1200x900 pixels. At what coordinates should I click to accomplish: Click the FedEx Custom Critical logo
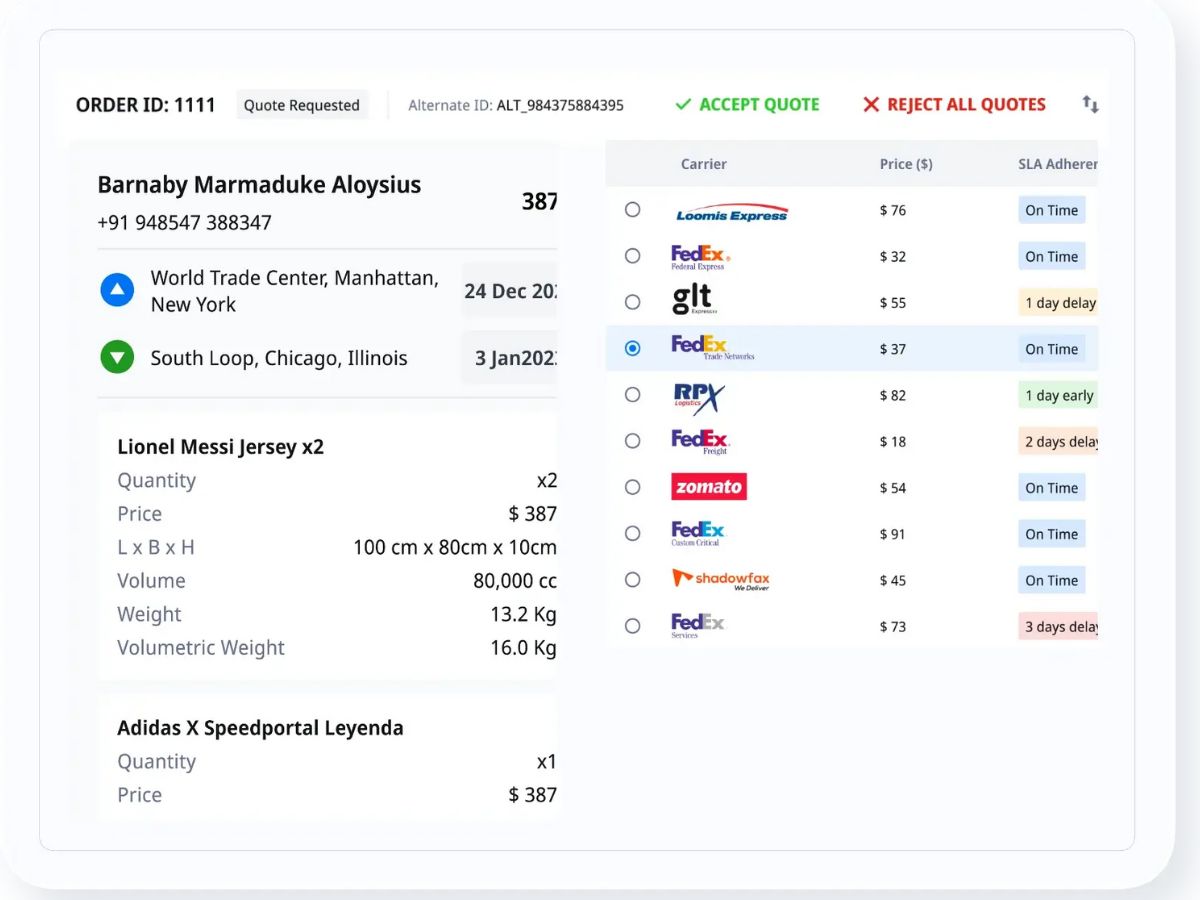698,534
